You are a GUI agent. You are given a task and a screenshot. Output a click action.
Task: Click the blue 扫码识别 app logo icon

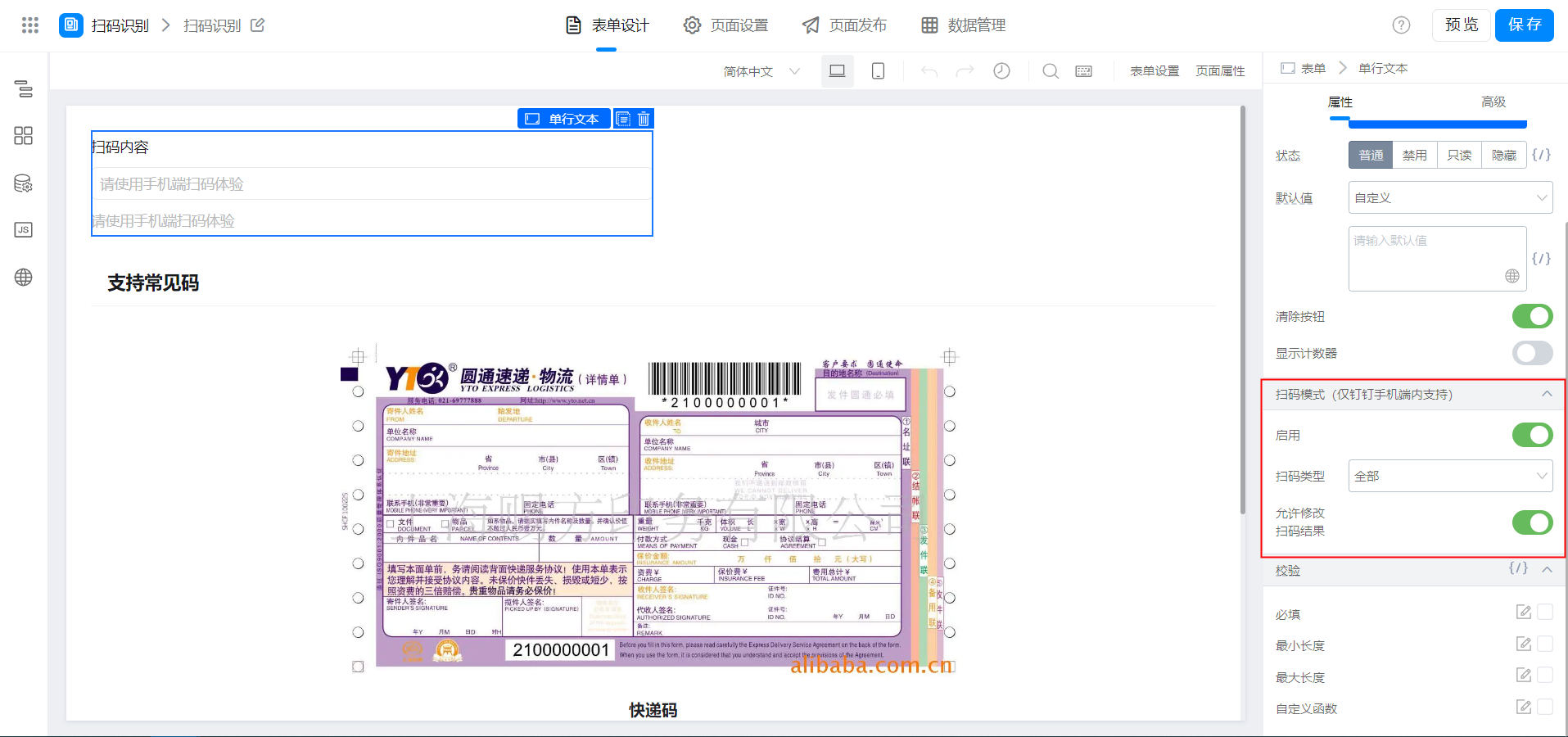click(x=71, y=25)
